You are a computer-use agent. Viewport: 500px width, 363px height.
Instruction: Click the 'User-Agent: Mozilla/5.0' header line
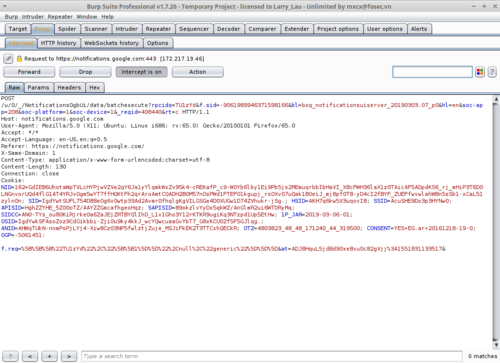click(x=148, y=126)
